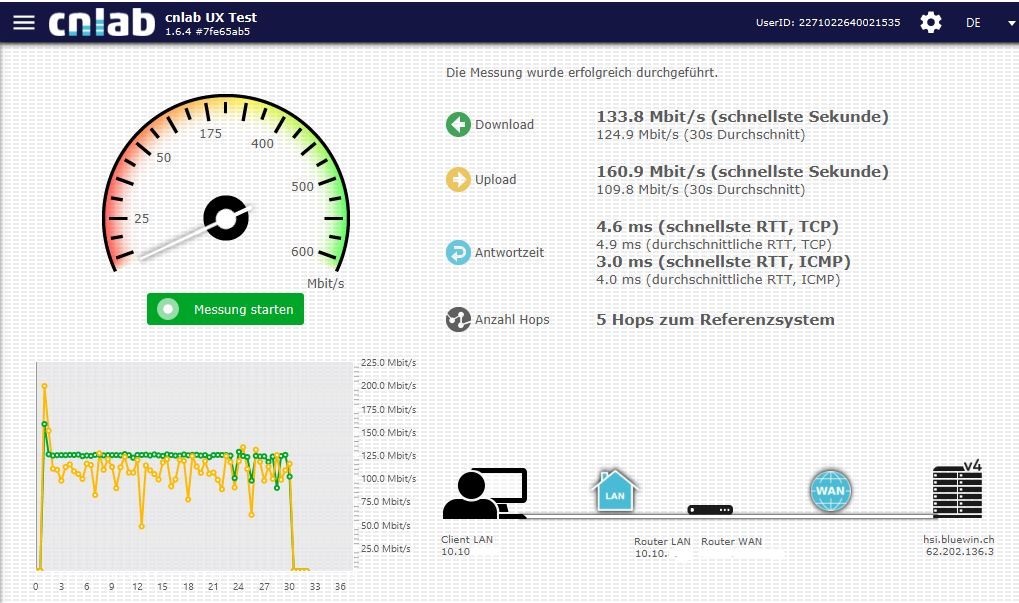Click the Anzahl Hops circular arrows icon

(457, 319)
